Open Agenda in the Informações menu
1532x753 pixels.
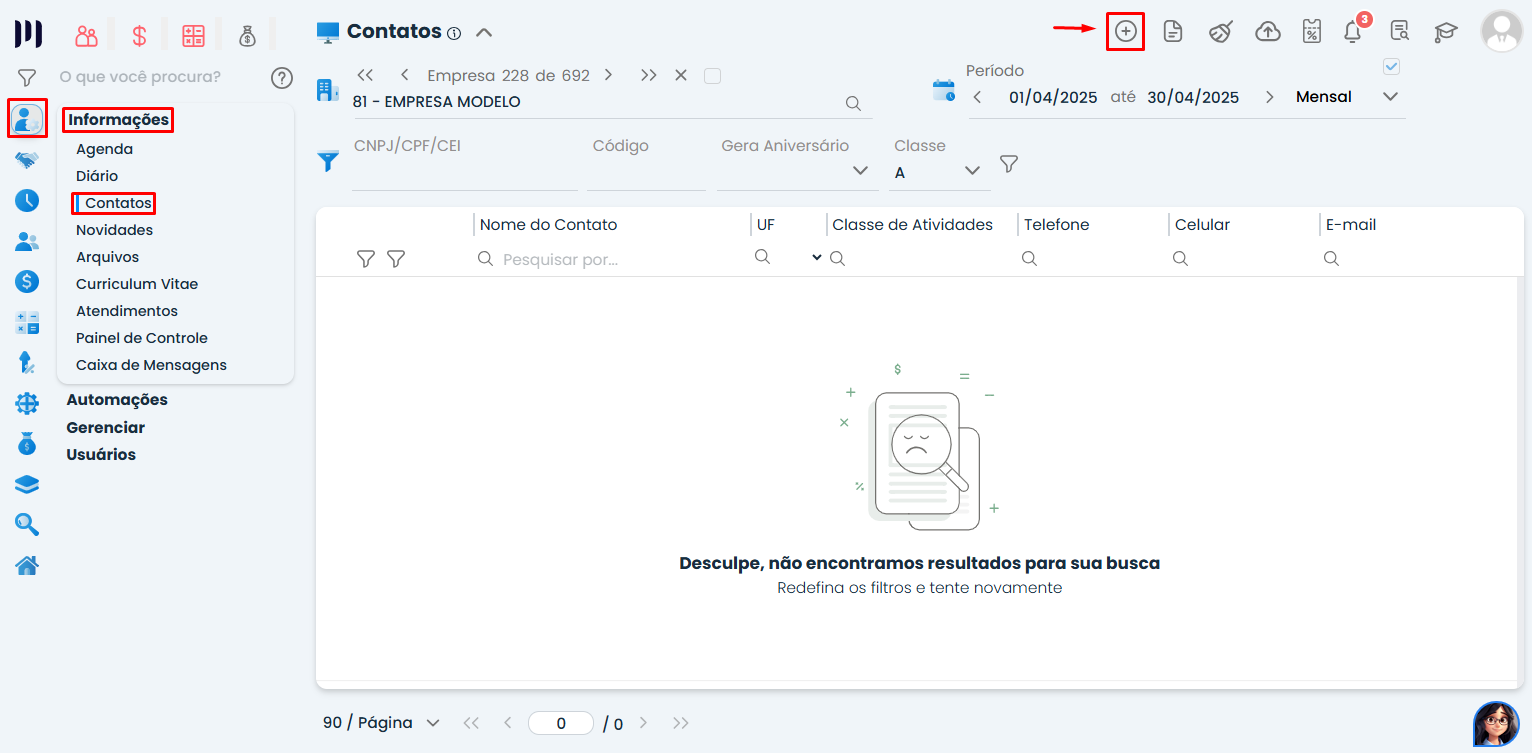point(104,149)
